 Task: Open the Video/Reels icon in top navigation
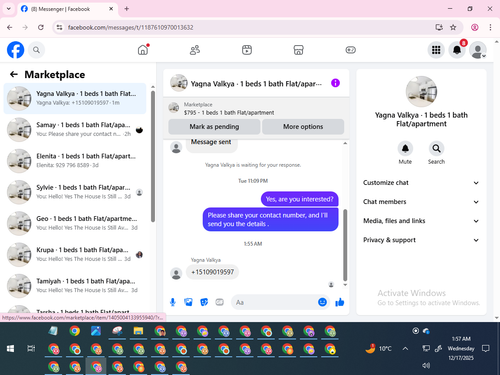tap(247, 50)
